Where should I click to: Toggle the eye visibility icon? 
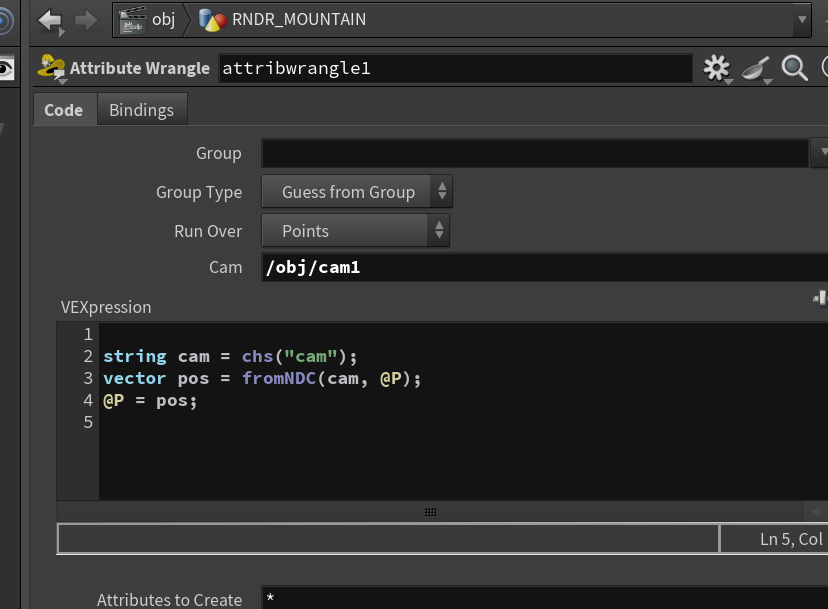pos(6,68)
